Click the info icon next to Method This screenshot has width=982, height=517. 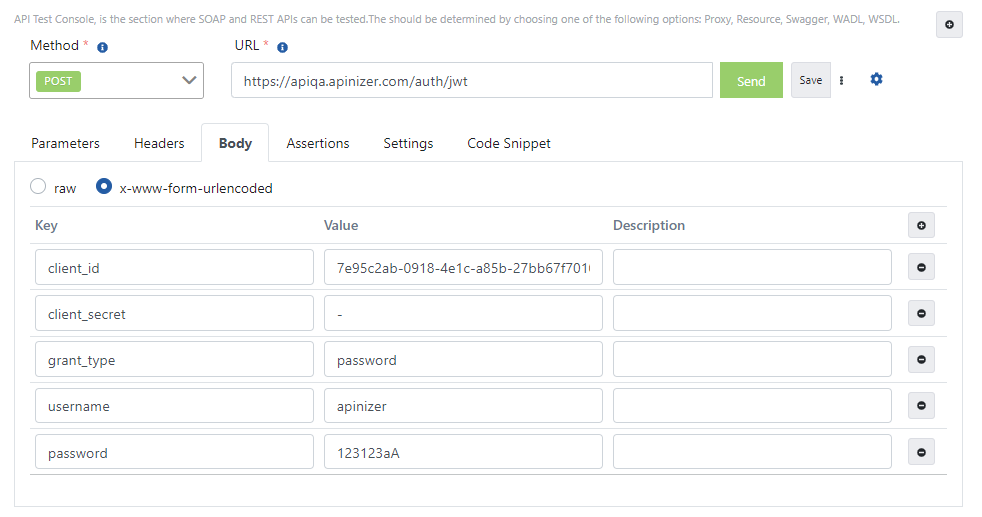click(x=102, y=47)
